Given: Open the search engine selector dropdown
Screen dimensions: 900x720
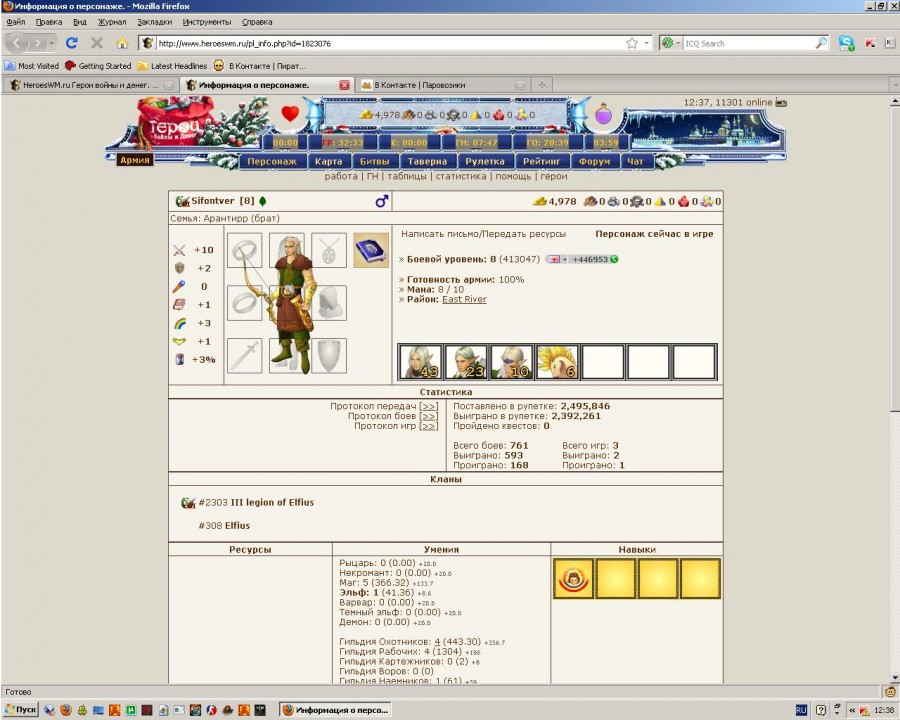Looking at the screenshot, I should tap(678, 43).
